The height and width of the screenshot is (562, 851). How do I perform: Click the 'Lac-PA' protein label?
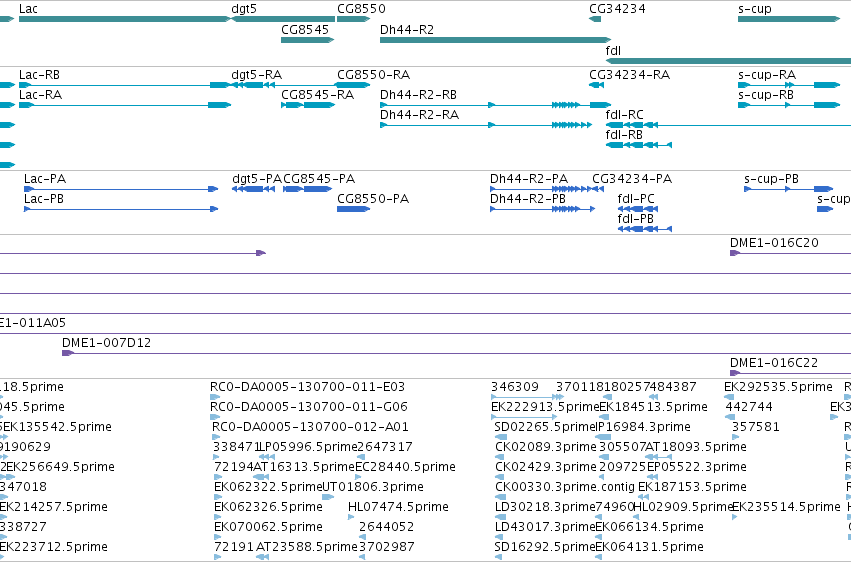[45, 178]
